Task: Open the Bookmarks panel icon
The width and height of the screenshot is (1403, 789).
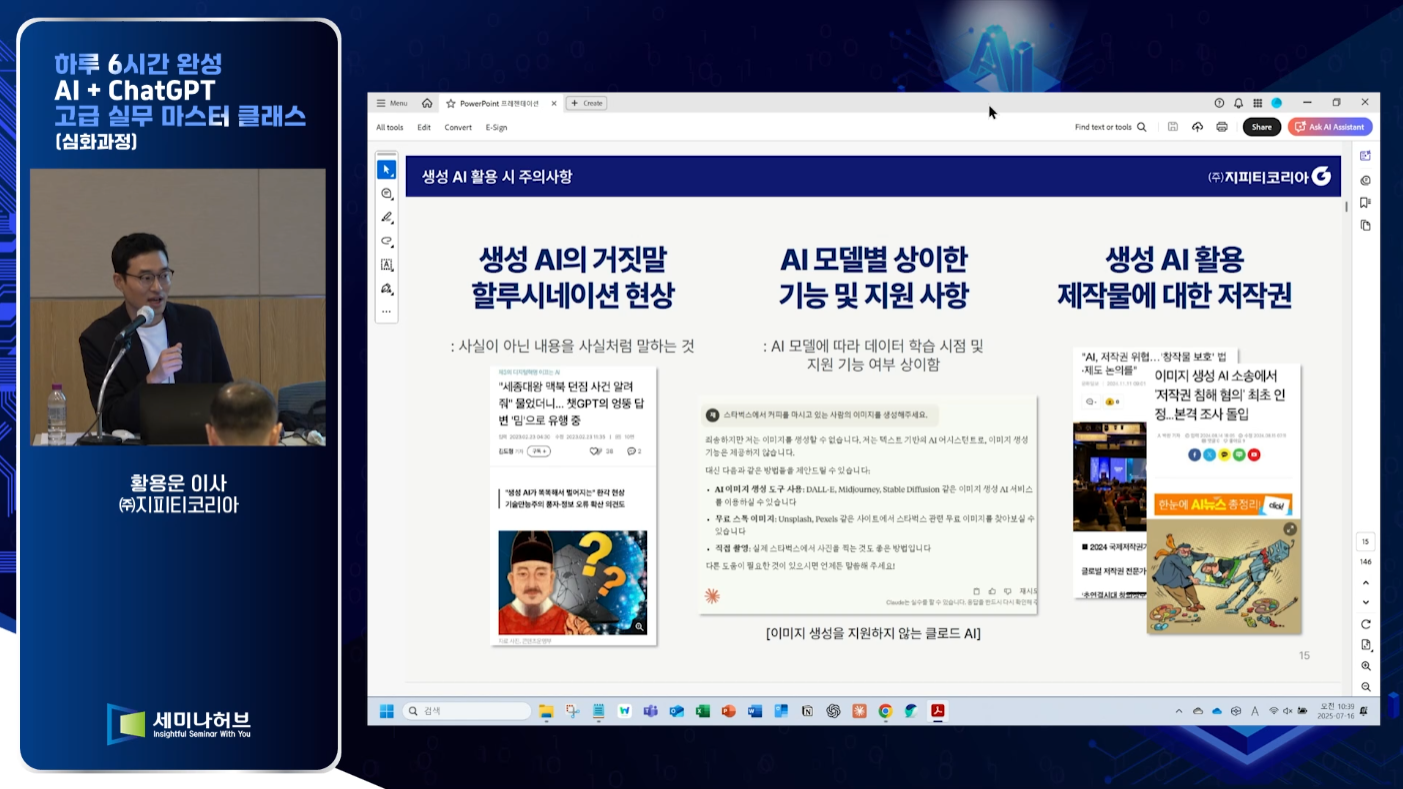Action: 1366,203
